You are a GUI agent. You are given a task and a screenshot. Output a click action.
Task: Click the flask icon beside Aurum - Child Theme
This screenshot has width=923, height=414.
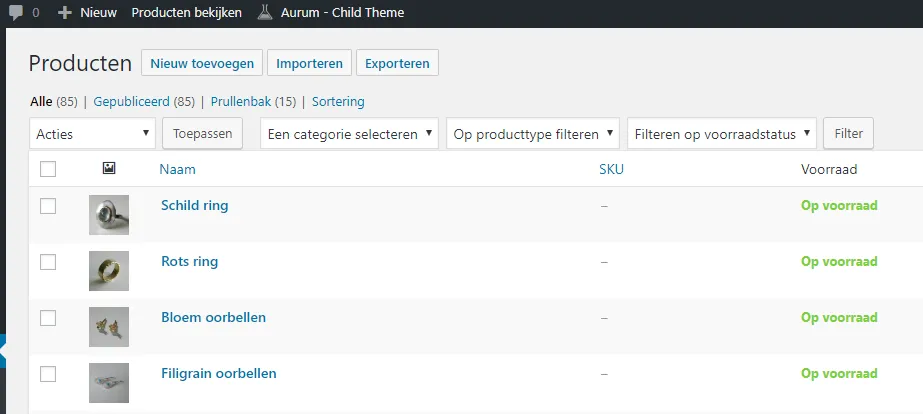pos(264,13)
